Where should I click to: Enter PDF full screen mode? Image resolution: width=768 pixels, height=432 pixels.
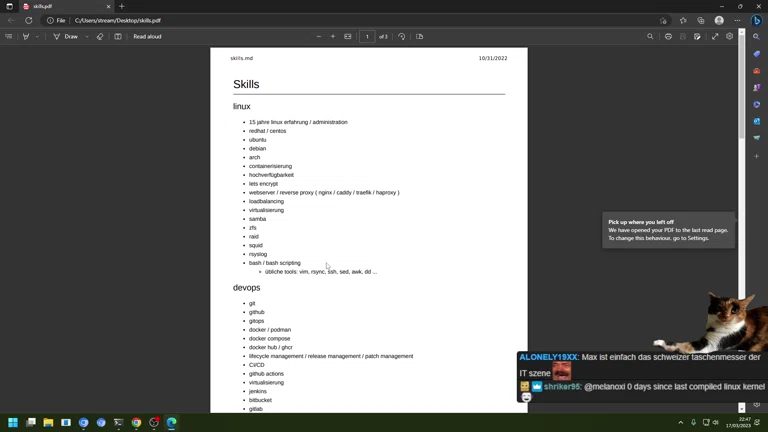point(715,37)
